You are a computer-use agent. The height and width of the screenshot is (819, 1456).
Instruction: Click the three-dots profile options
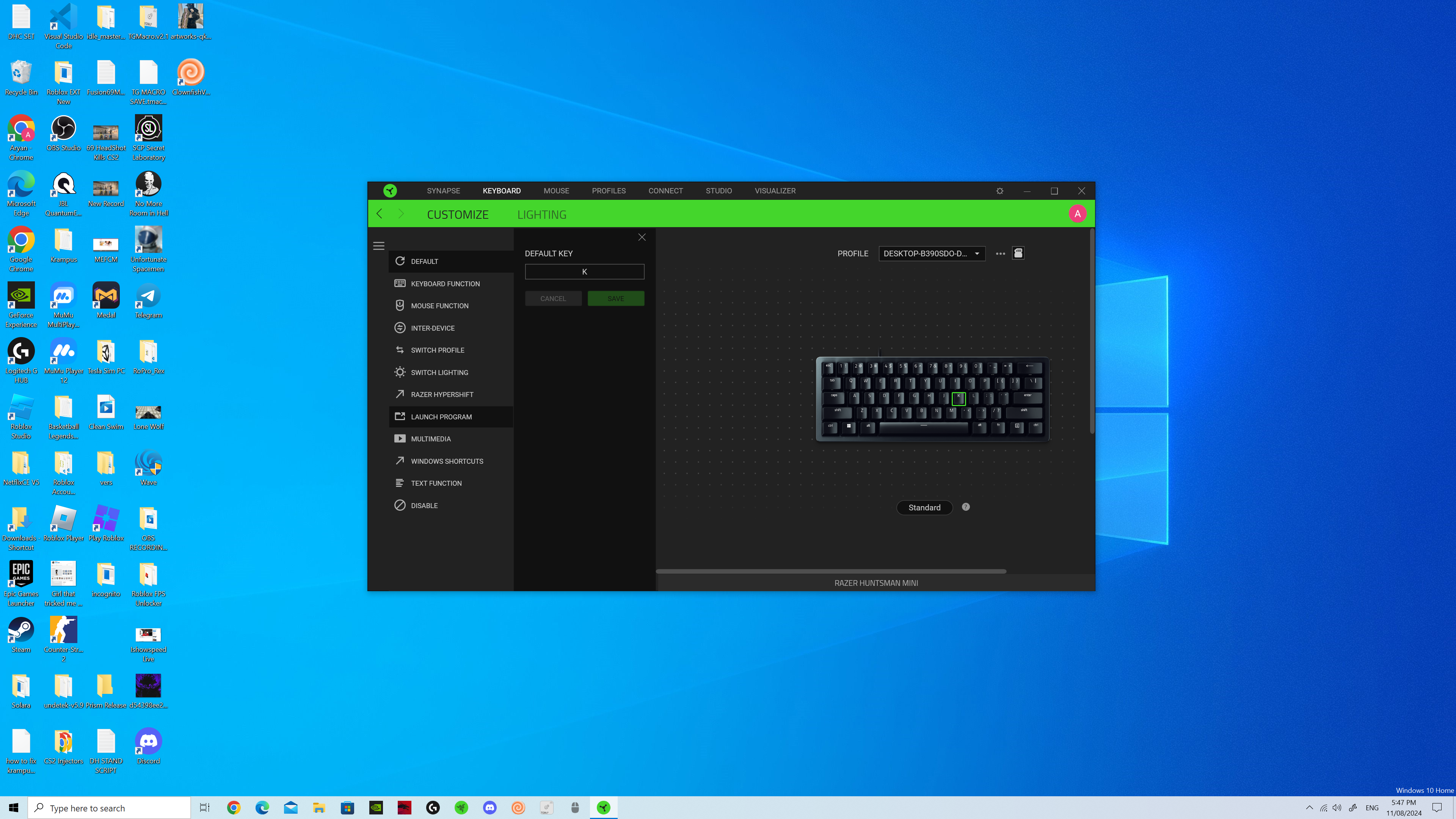(1000, 254)
